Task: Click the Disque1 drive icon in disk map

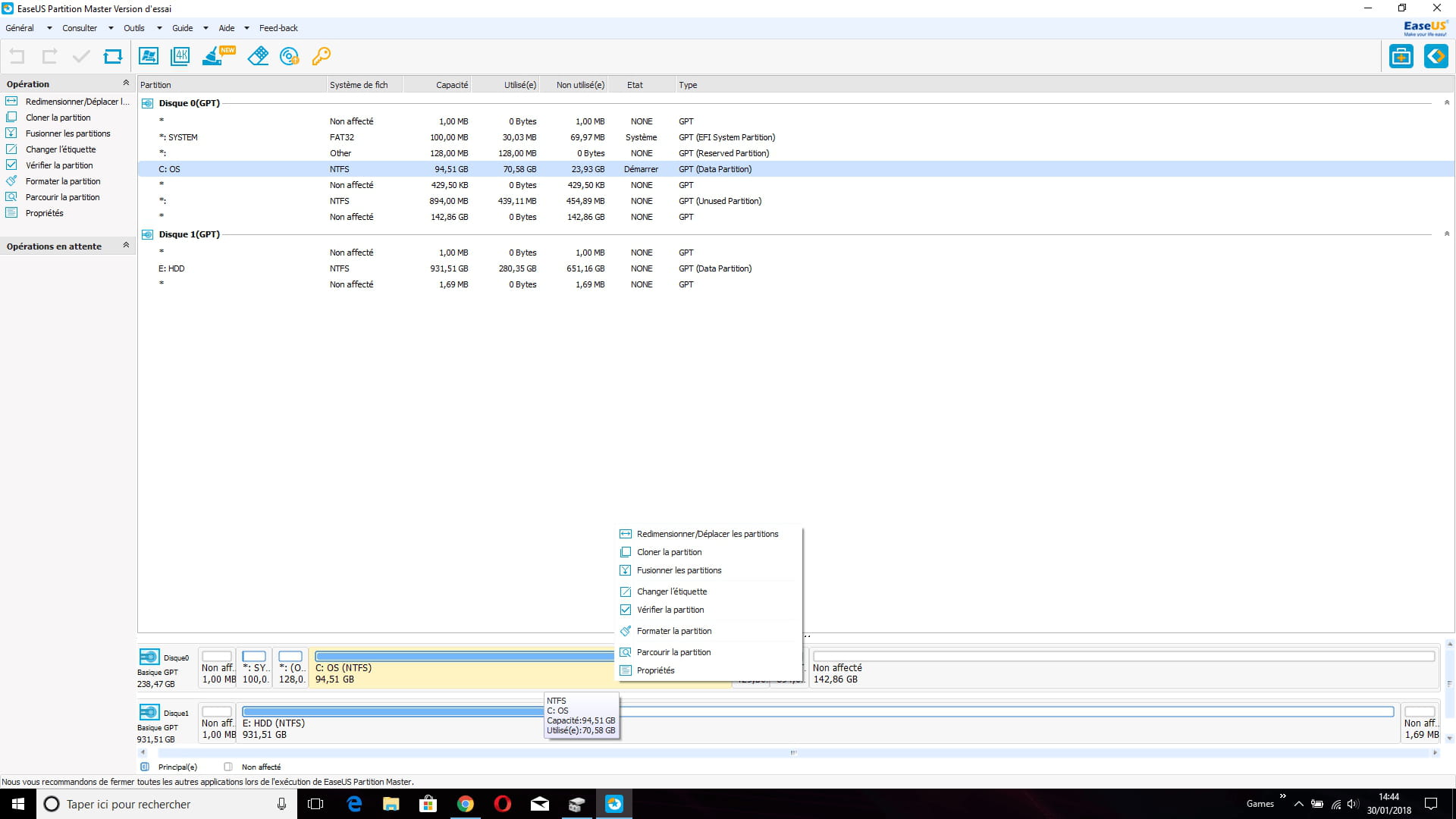Action: click(149, 712)
